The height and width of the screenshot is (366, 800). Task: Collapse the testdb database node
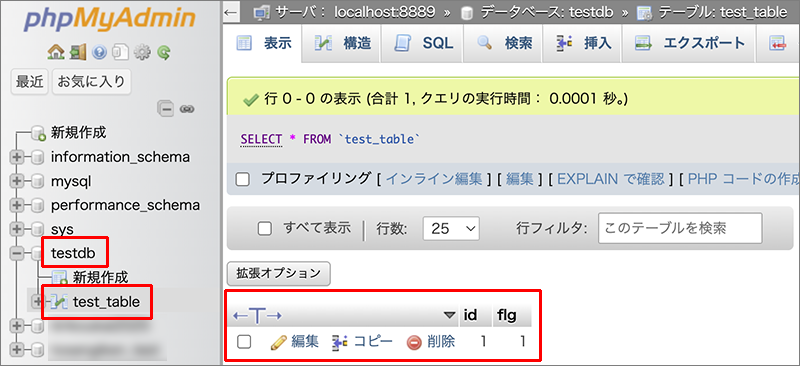point(16,253)
